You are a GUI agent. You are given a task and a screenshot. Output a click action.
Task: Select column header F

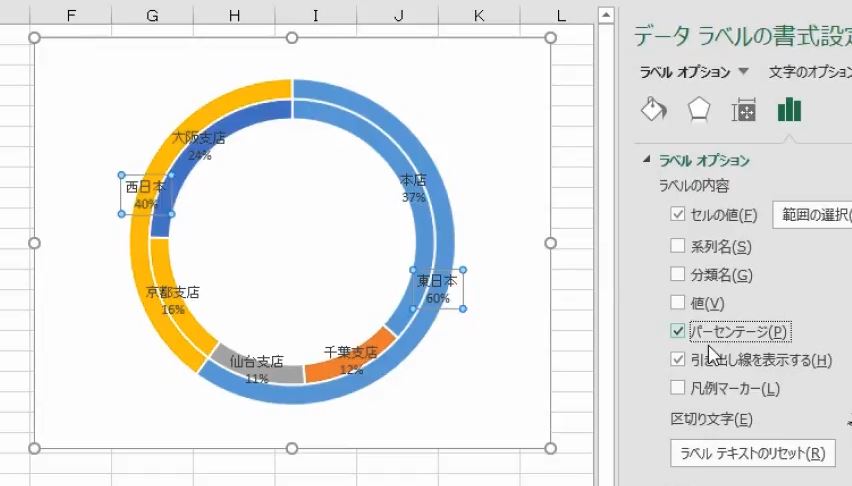(71, 15)
